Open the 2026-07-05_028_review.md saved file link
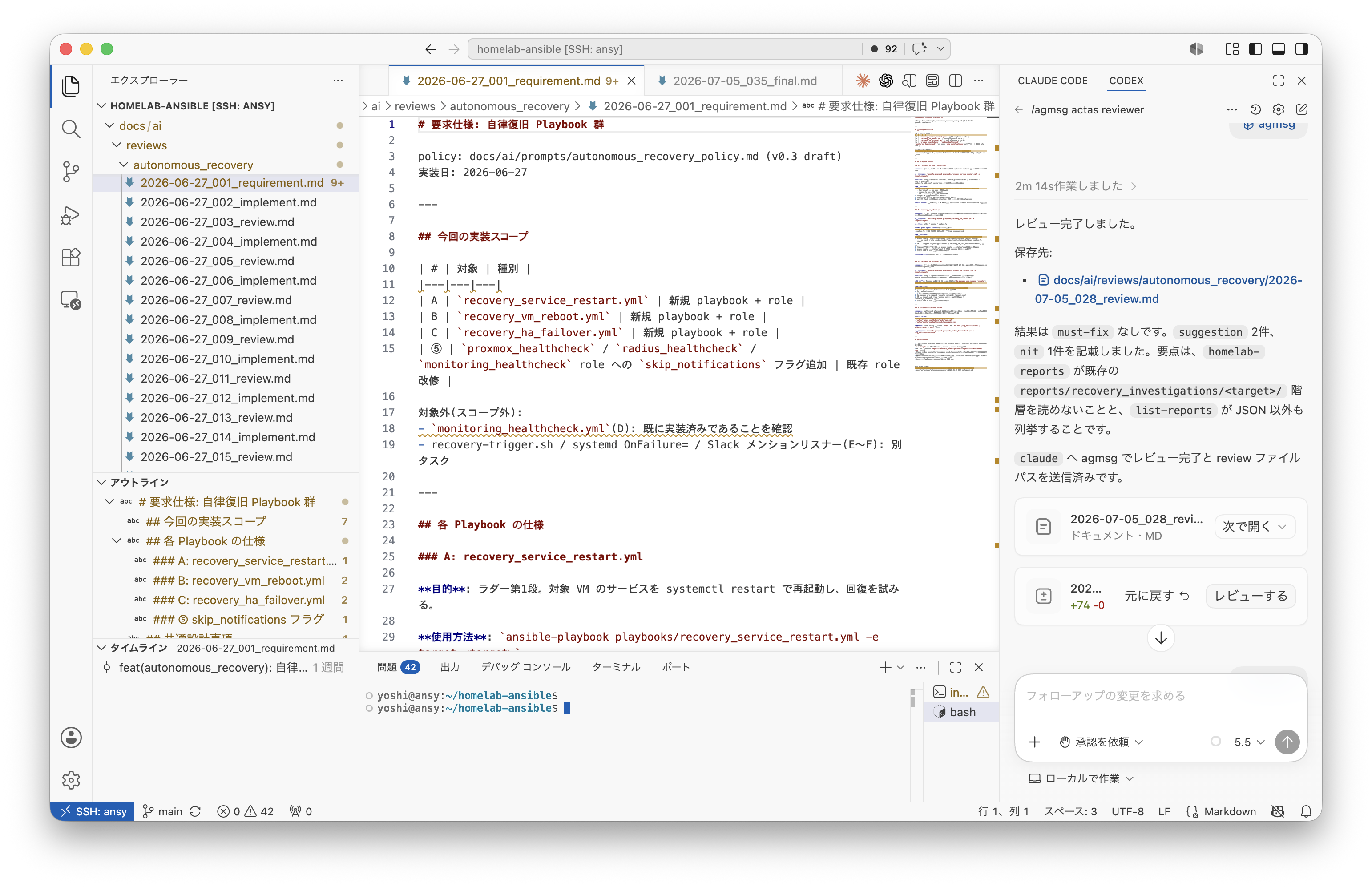 (1168, 289)
